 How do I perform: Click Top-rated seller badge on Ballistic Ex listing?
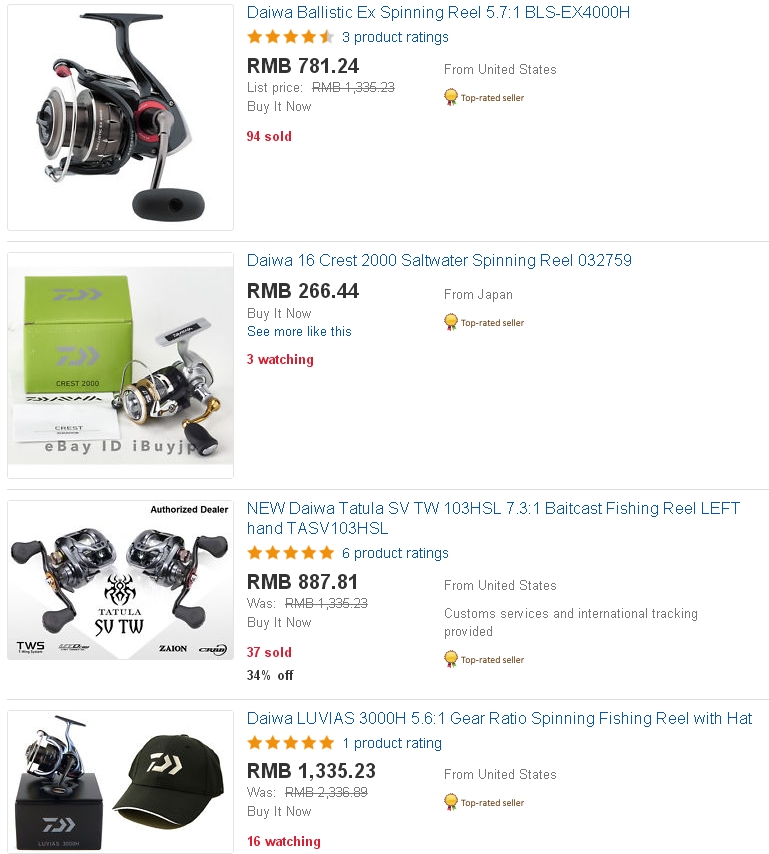coord(485,98)
